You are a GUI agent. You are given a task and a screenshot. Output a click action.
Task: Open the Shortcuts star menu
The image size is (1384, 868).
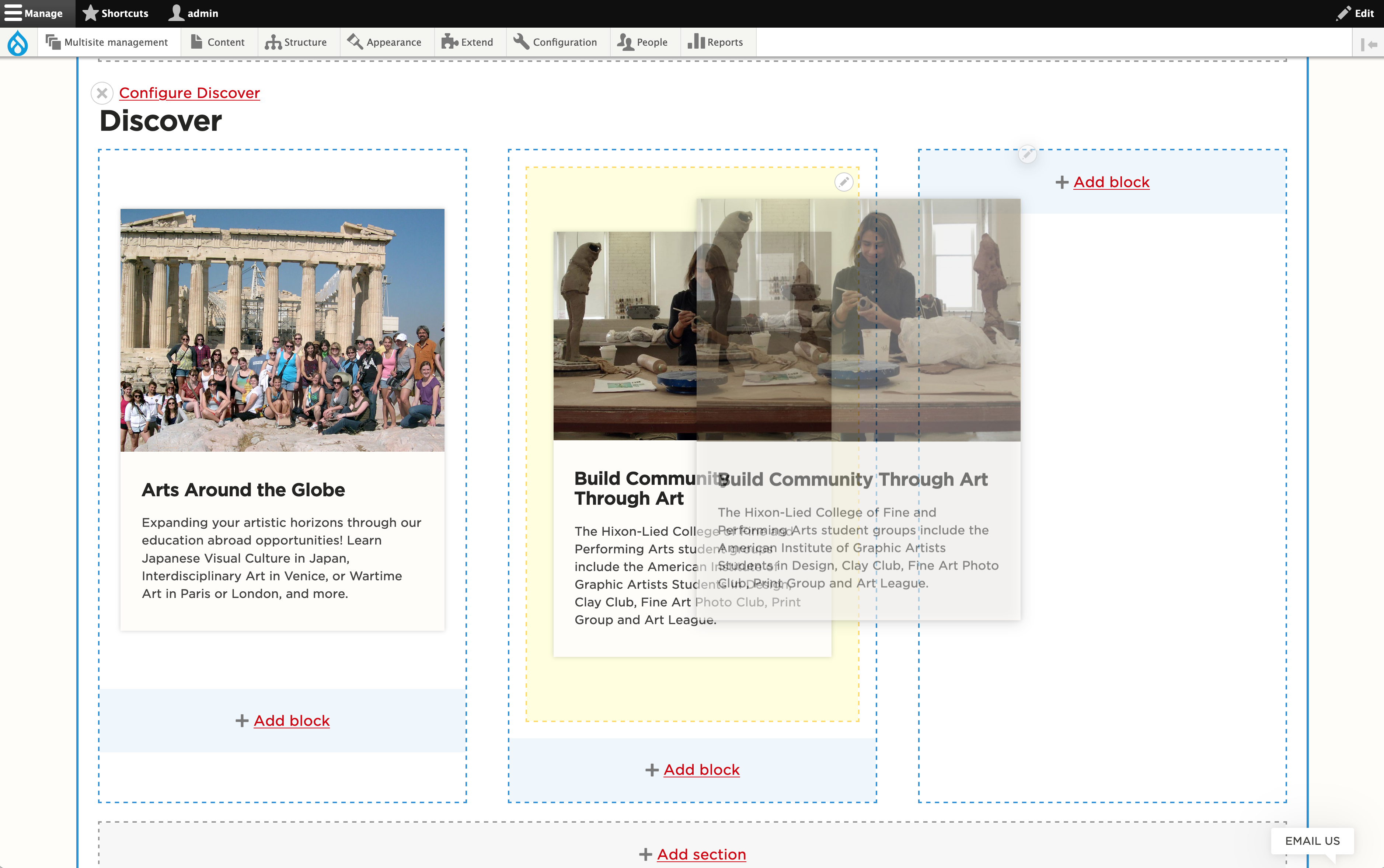tap(116, 13)
